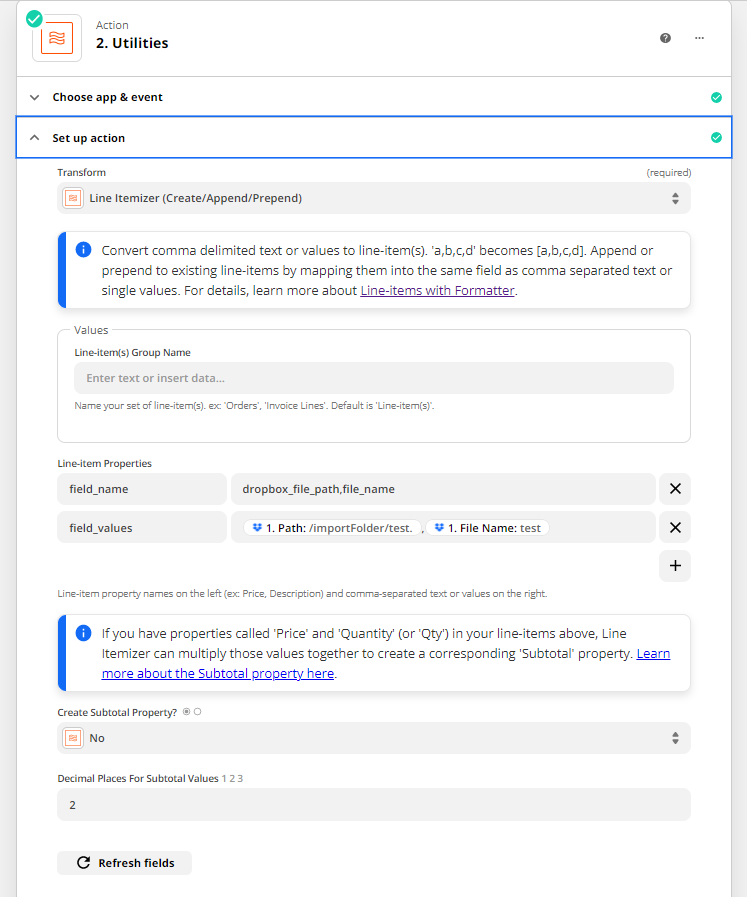Edit the field_name property key
The image size is (747, 897).
[142, 489]
